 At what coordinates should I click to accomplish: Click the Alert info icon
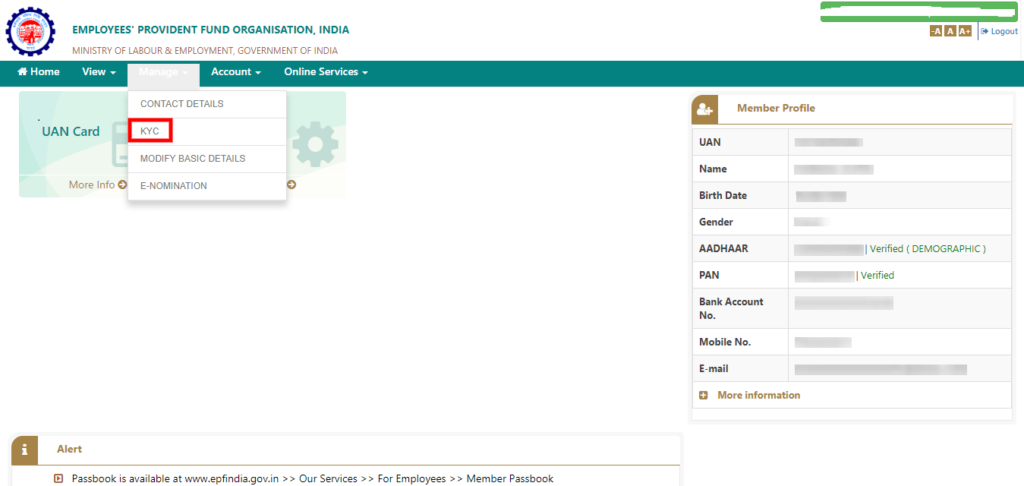[25, 449]
